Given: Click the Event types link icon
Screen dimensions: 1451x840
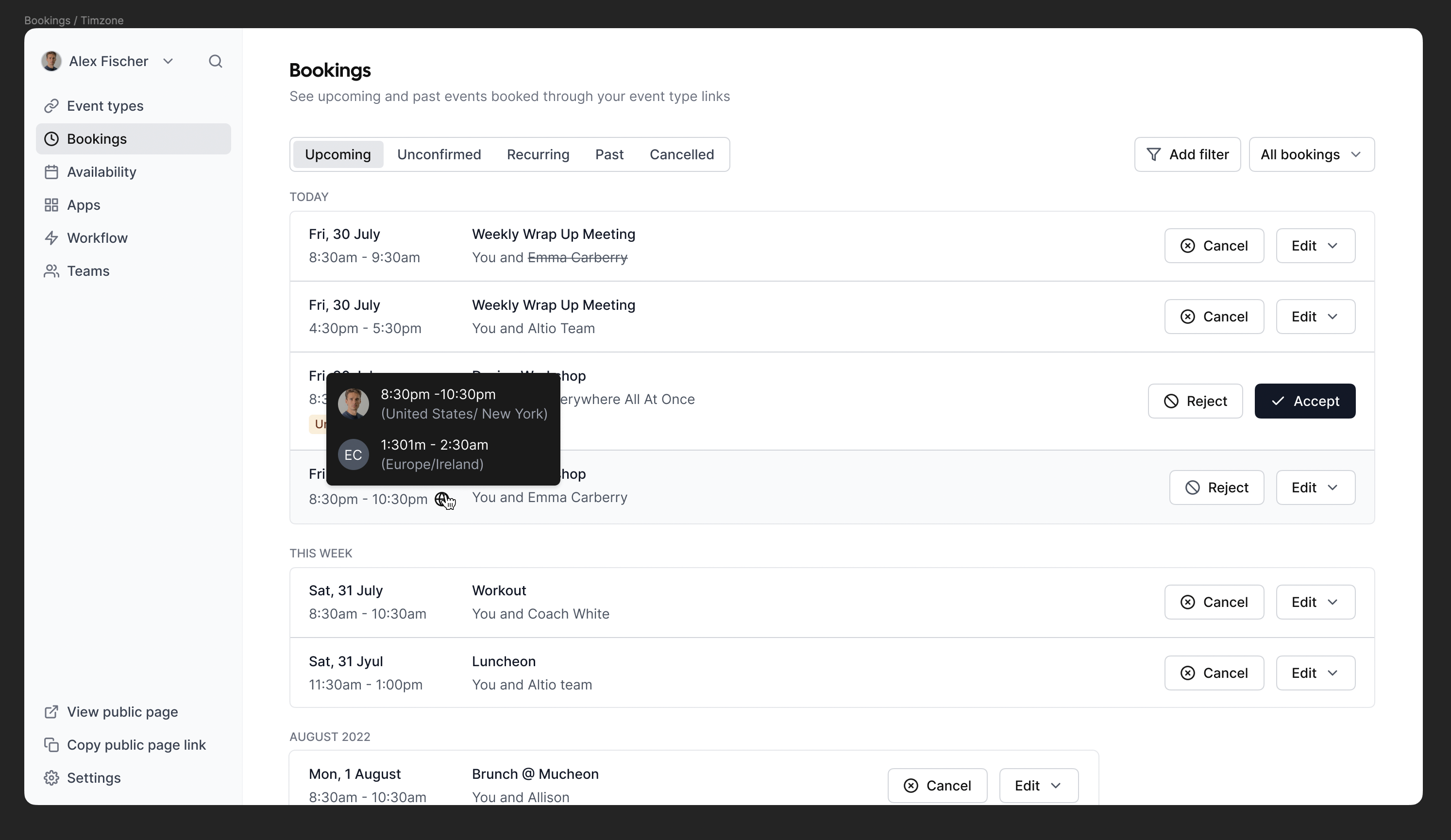Looking at the screenshot, I should (x=51, y=105).
